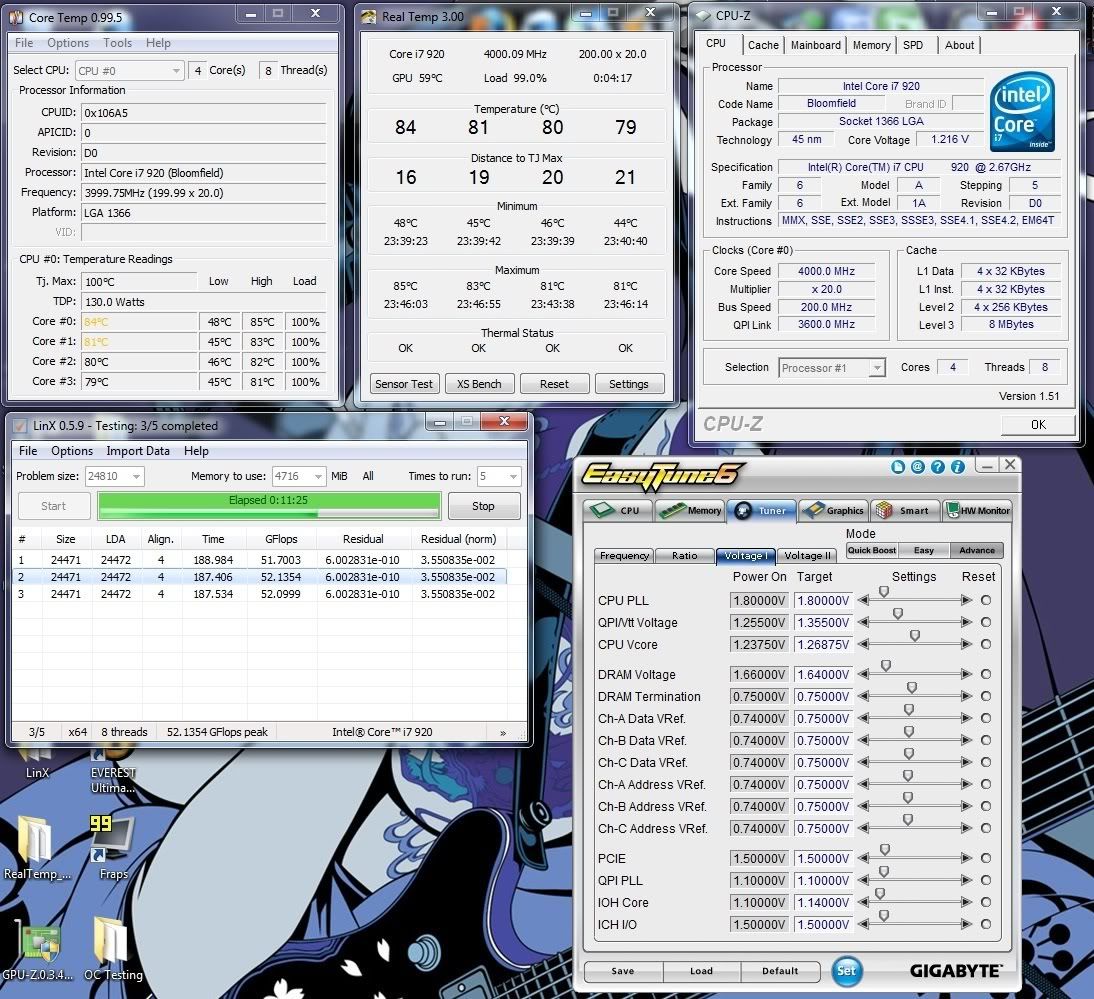Click the right arrow on the QPI PLL row
Image resolution: width=1094 pixels, height=999 pixels.
(x=966, y=880)
